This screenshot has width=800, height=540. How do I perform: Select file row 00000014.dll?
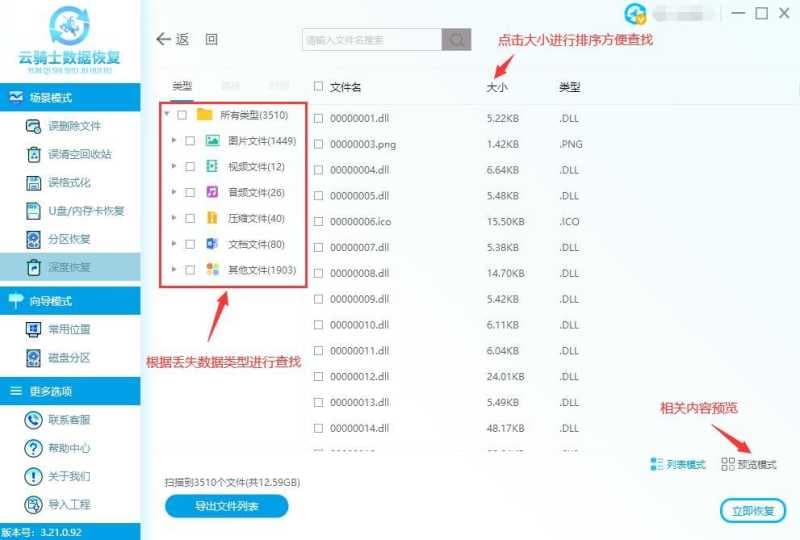(449, 428)
